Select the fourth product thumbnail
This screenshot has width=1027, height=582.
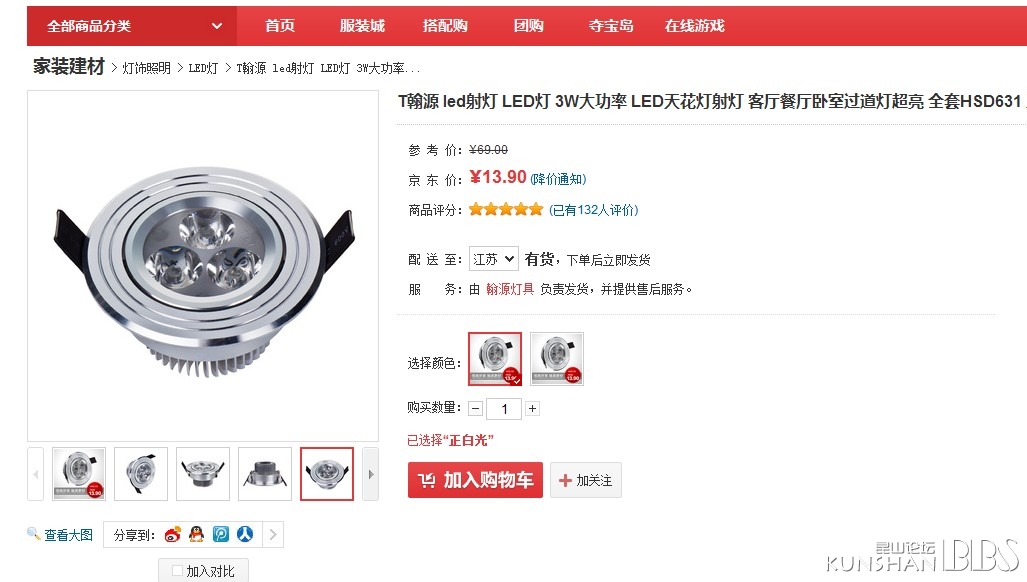pyautogui.click(x=265, y=474)
